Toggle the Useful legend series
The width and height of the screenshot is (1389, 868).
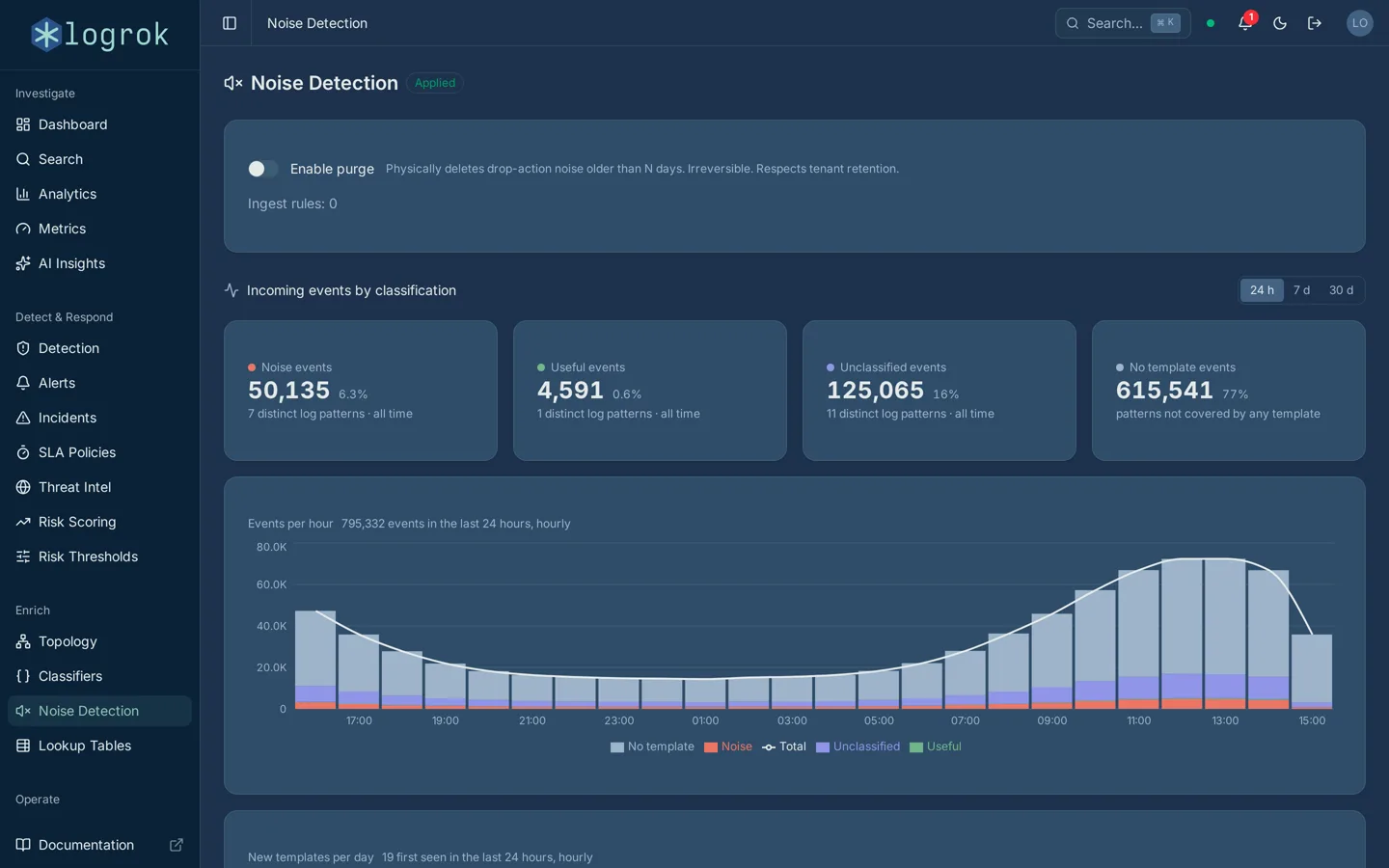pos(936,746)
